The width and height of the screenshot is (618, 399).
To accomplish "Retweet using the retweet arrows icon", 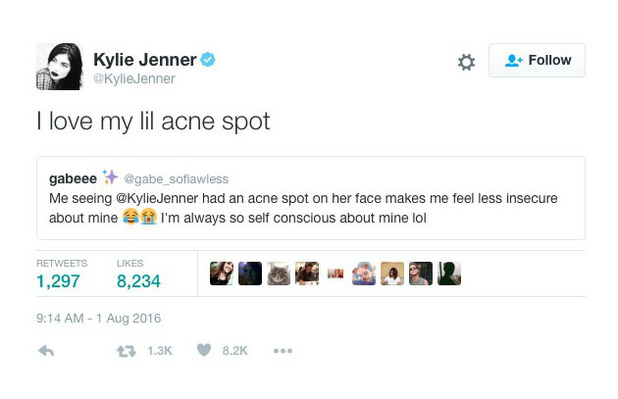I will coord(126,351).
